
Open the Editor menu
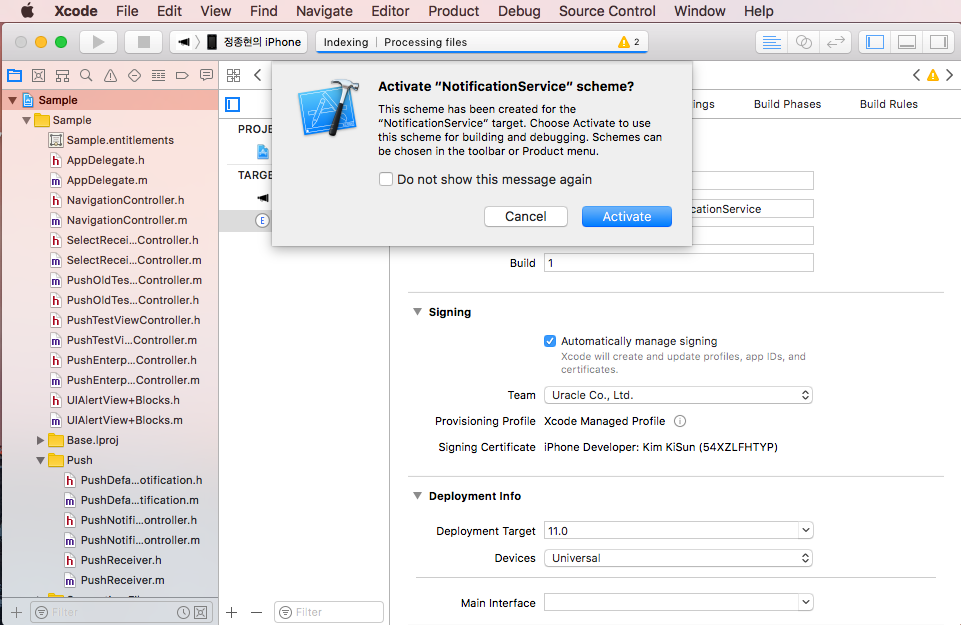(390, 11)
